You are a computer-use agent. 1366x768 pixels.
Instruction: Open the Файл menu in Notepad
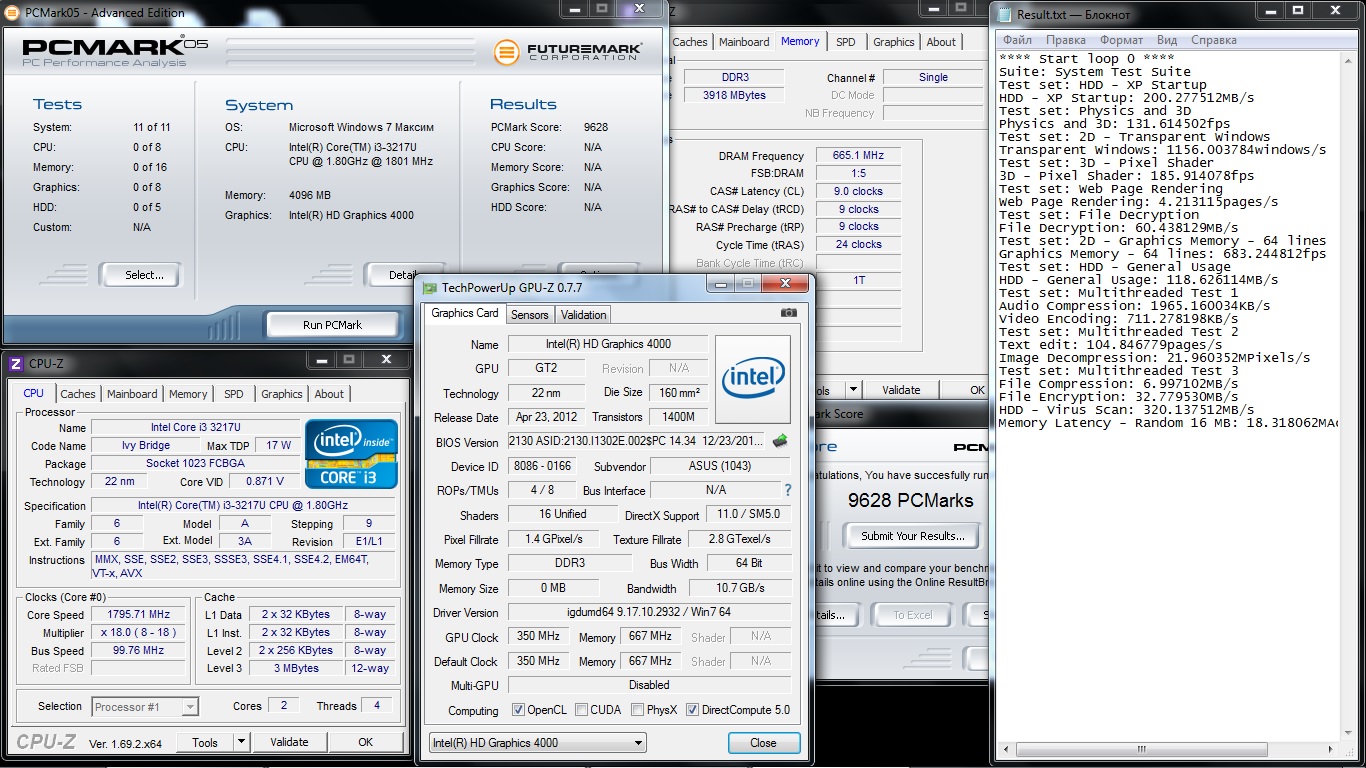coord(1018,40)
